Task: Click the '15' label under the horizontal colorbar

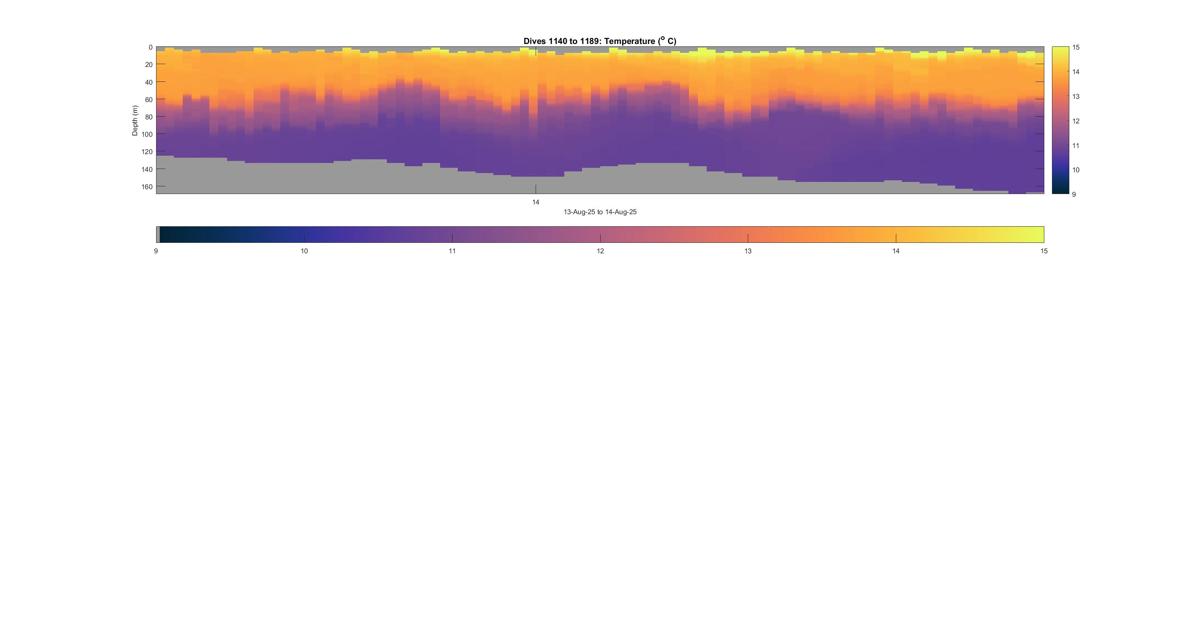Action: pyautogui.click(x=1044, y=251)
